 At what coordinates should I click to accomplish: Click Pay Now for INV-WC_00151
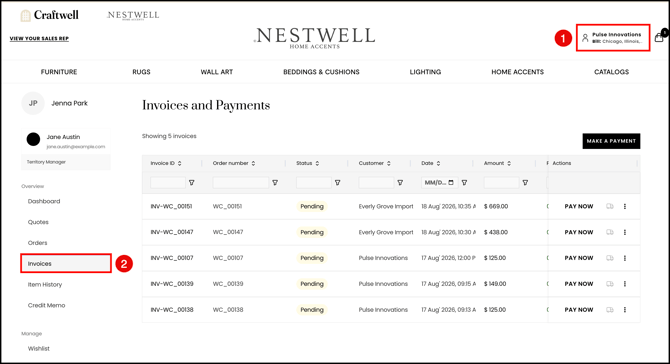tap(579, 206)
